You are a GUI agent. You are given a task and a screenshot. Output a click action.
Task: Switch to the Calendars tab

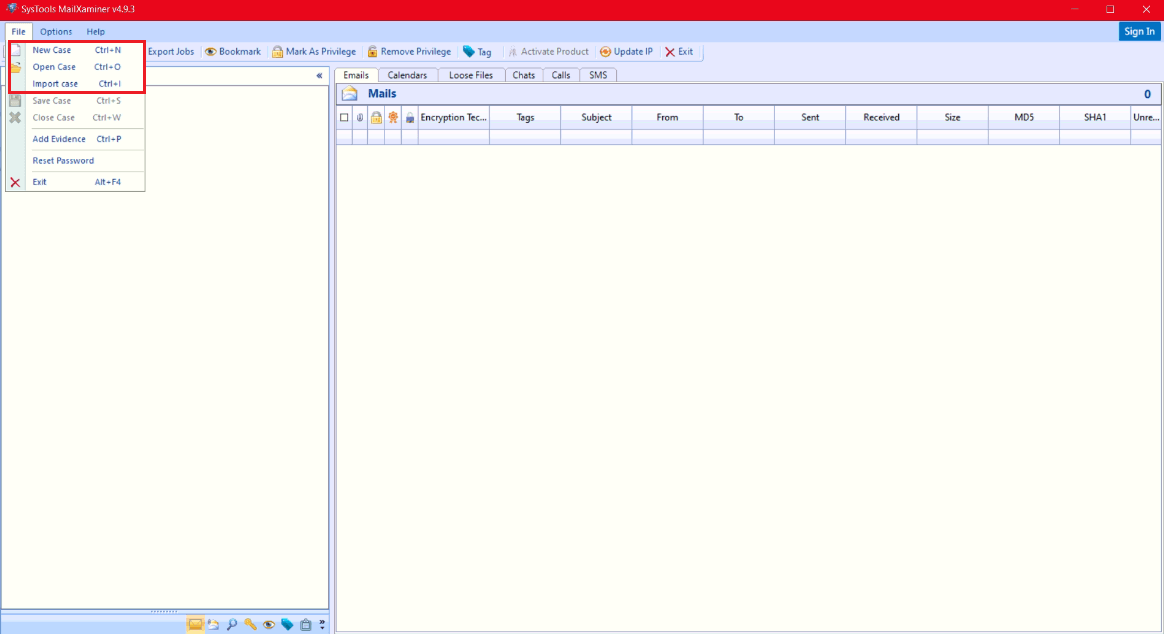pyautogui.click(x=408, y=75)
